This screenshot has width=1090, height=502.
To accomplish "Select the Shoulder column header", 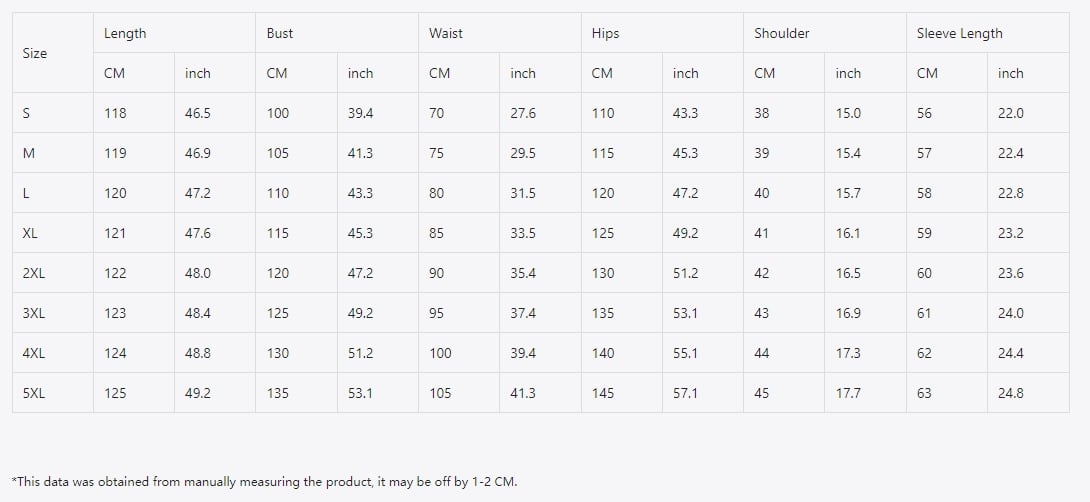I will coord(825,33).
